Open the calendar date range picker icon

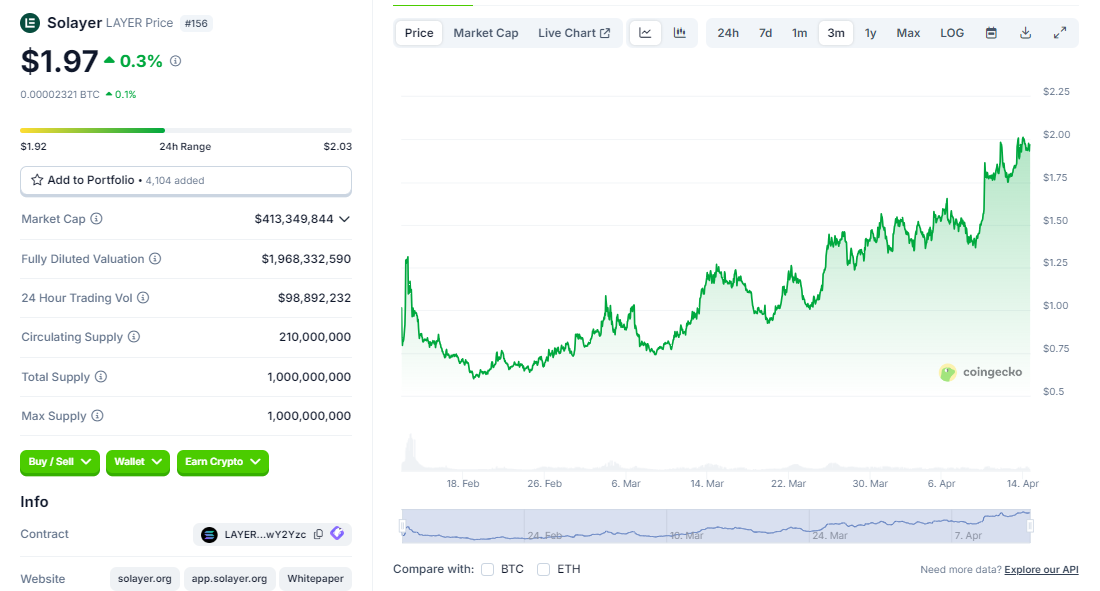[x=990, y=32]
